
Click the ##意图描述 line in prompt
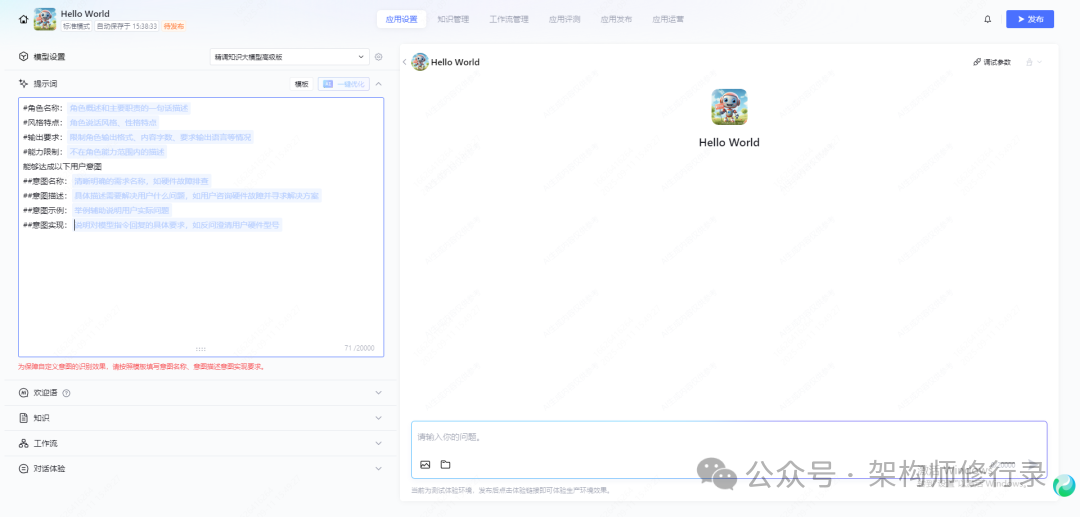172,196
